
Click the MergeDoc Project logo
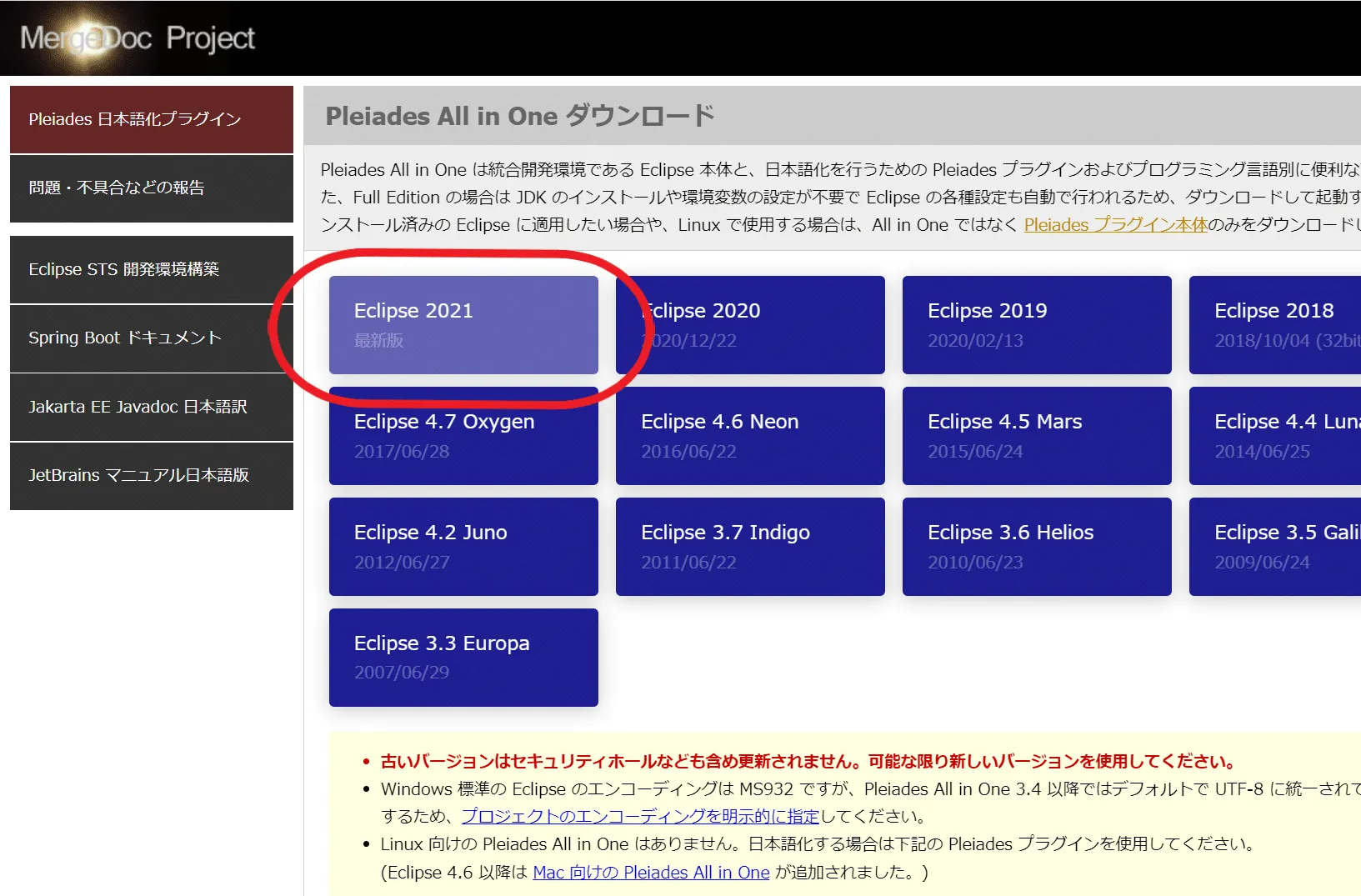tap(138, 38)
